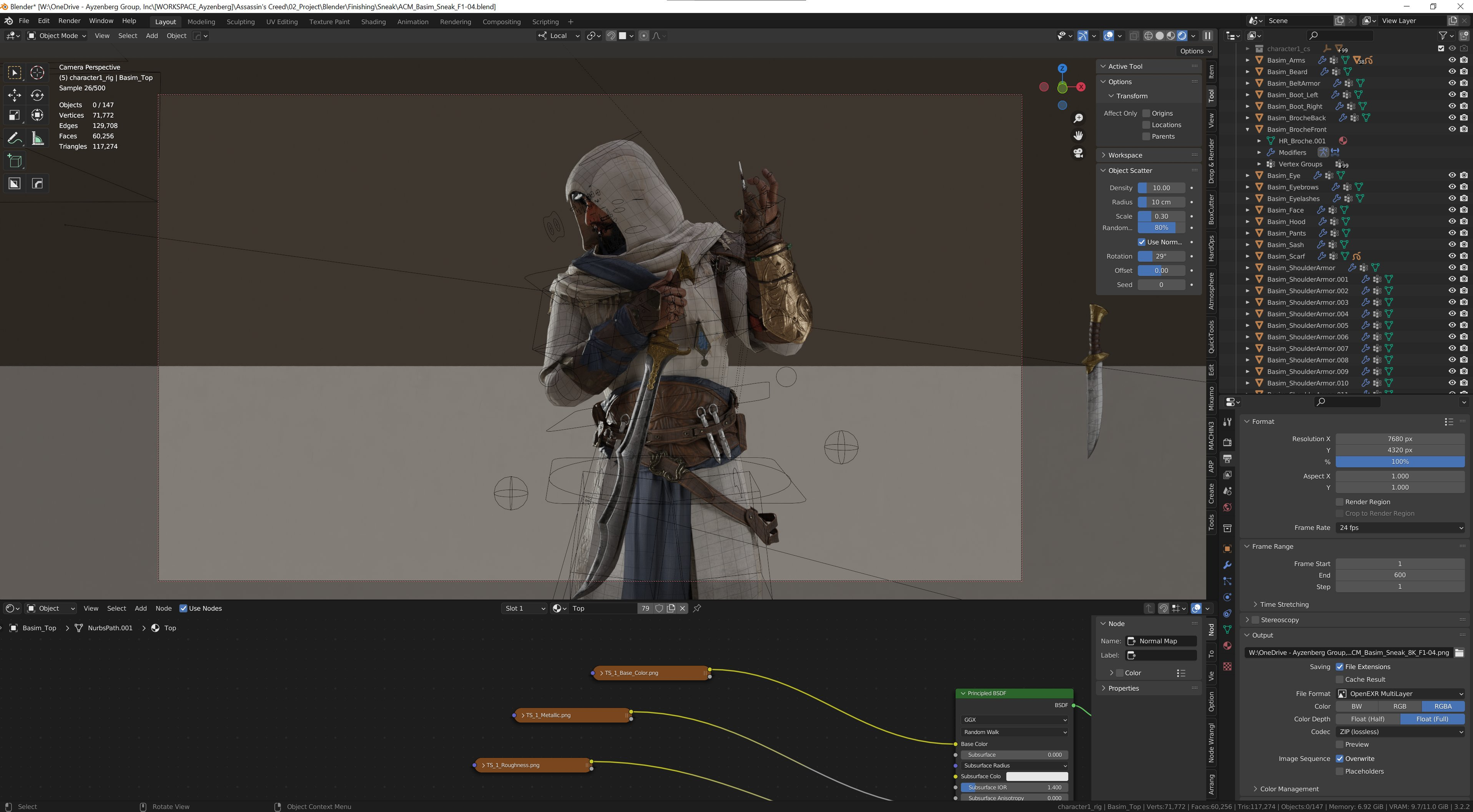The image size is (1473, 812).
Task: Click the Measure tool icon
Action: coord(37,138)
